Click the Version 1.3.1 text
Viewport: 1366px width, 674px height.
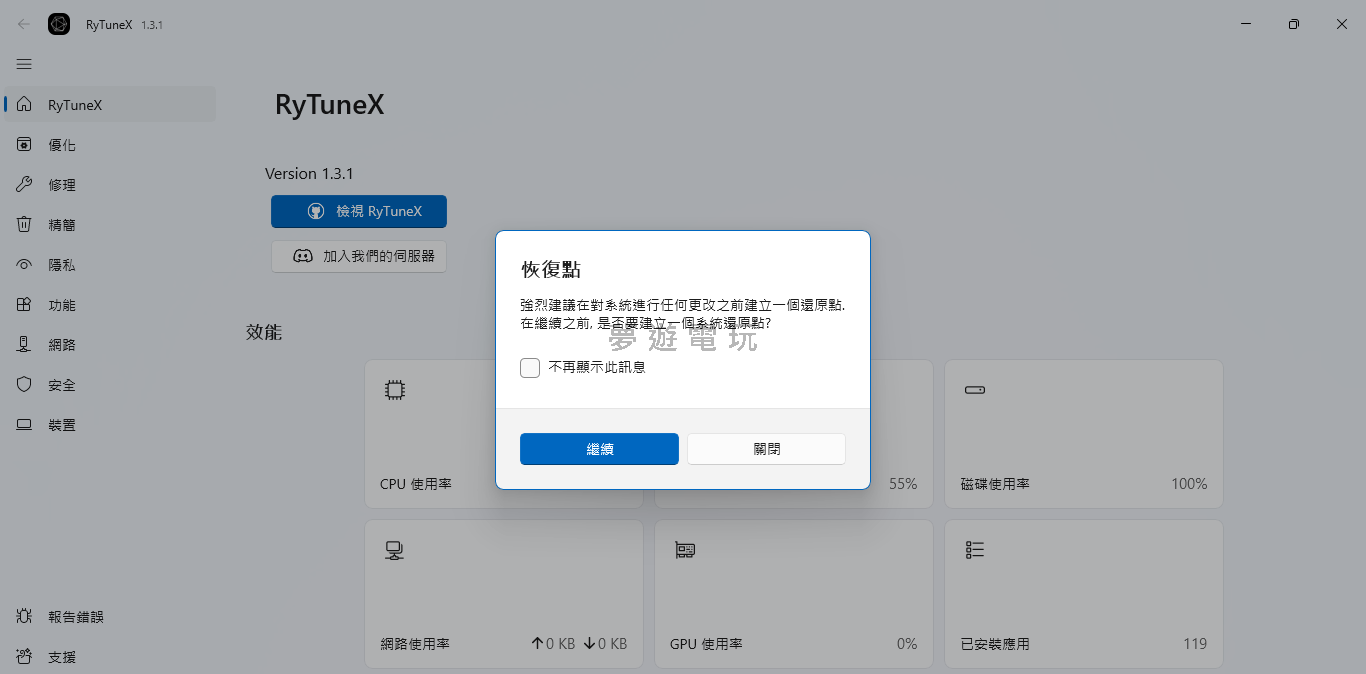(x=309, y=173)
